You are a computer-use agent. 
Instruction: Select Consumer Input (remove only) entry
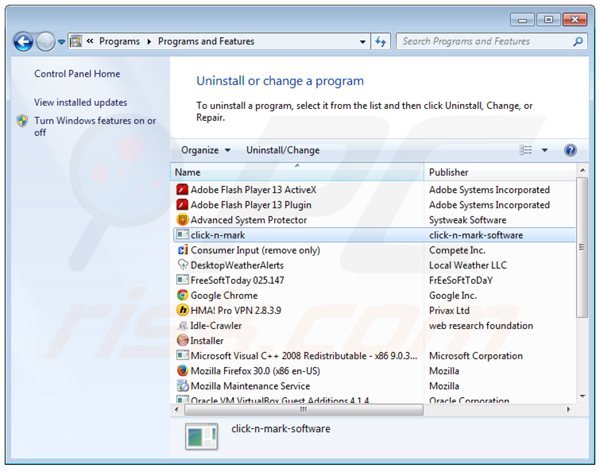[255, 250]
